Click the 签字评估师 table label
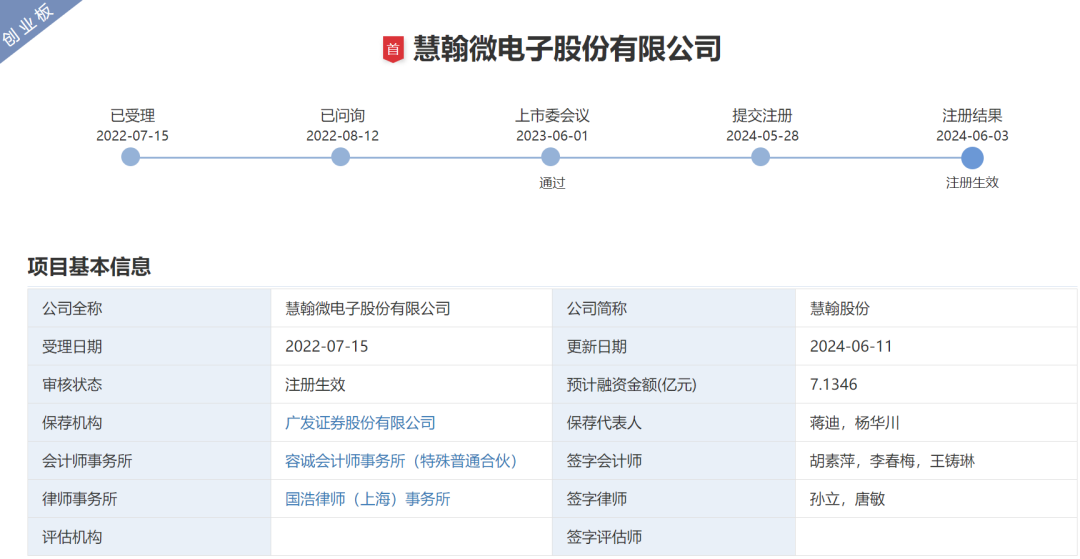The image size is (1080, 559). coord(604,536)
